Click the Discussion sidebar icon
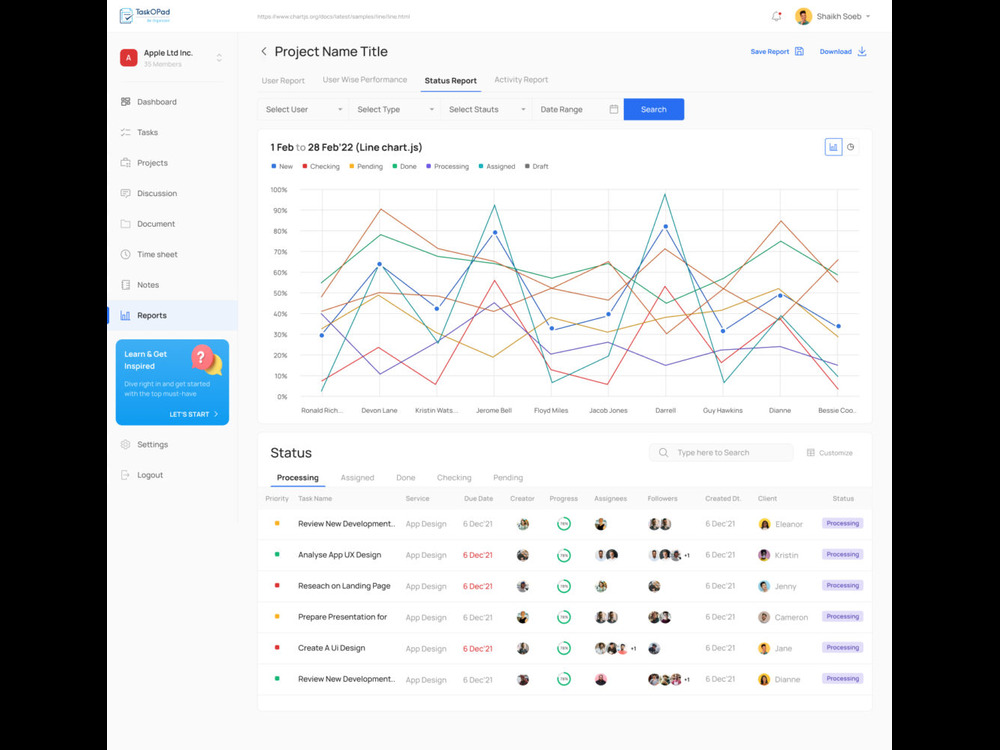Screen dimensions: 1000x750 [125, 193]
